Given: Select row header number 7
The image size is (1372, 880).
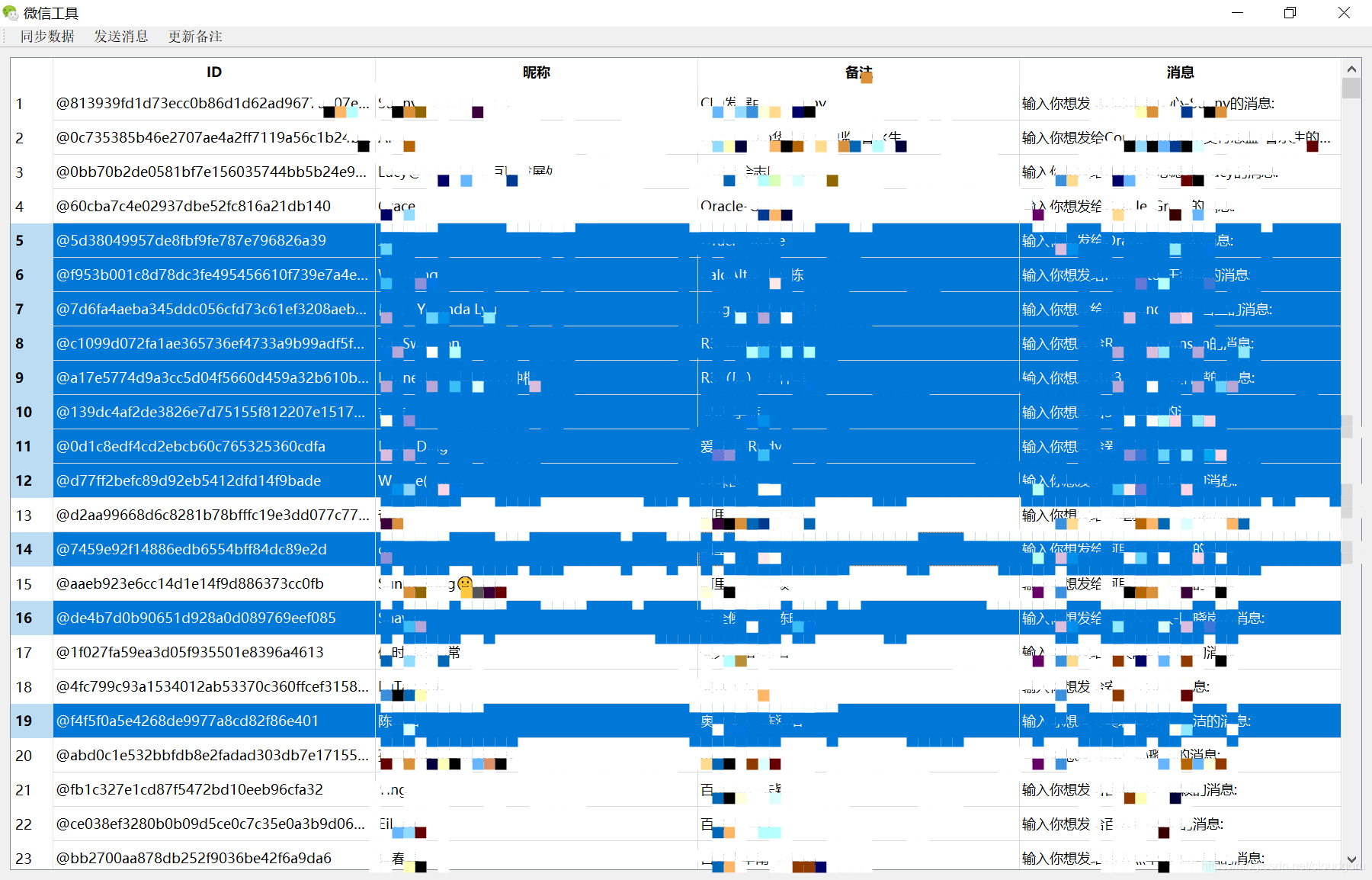Looking at the screenshot, I should click(x=32, y=309).
